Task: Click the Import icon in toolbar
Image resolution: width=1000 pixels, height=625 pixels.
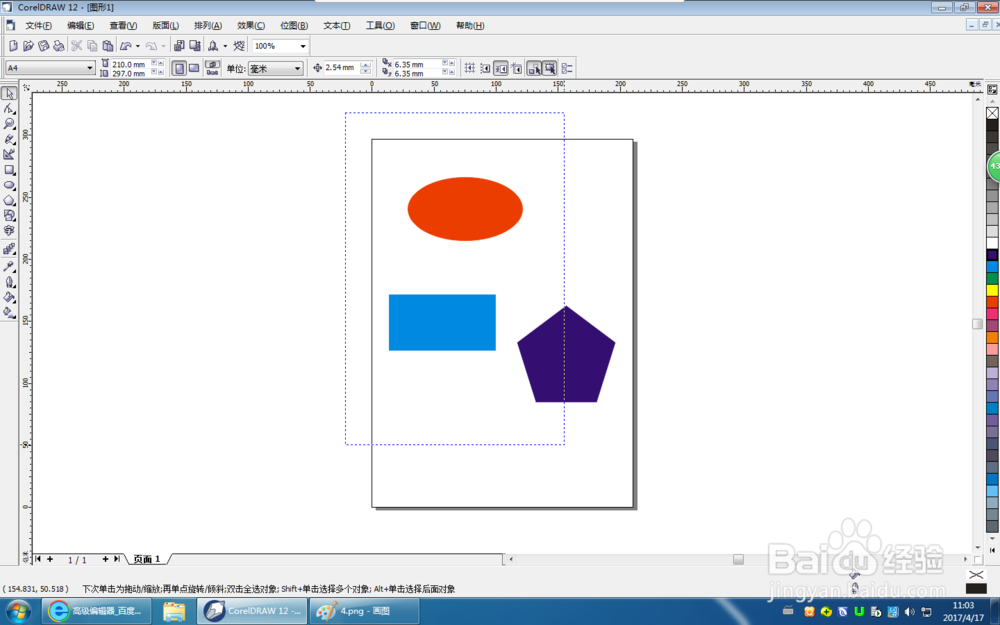Action: tap(179, 46)
